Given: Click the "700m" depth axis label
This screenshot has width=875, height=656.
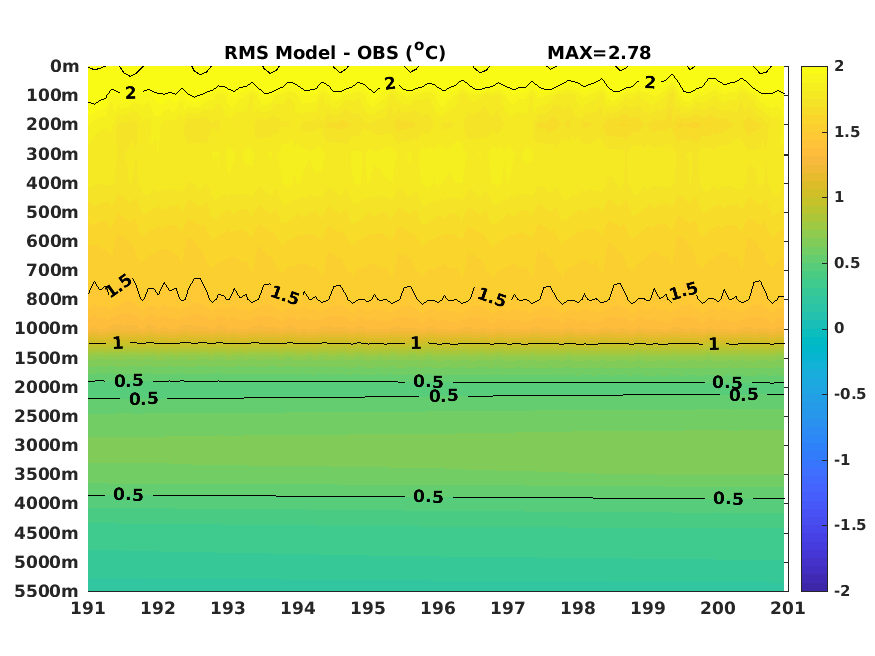Looking at the screenshot, I should [52, 270].
